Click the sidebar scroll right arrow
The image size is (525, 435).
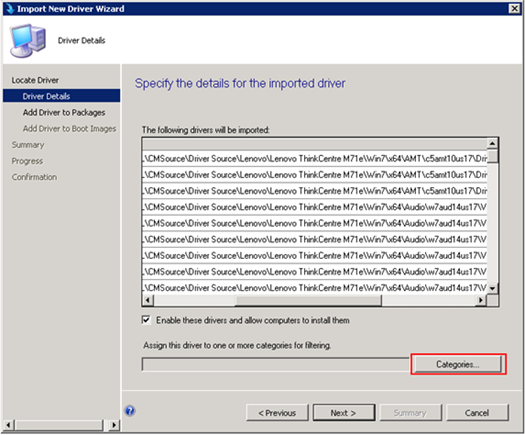click(x=114, y=425)
